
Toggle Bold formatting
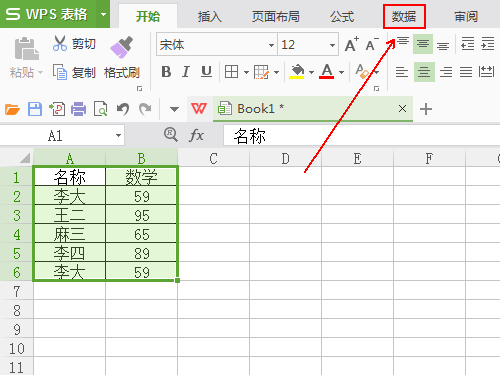click(166, 72)
